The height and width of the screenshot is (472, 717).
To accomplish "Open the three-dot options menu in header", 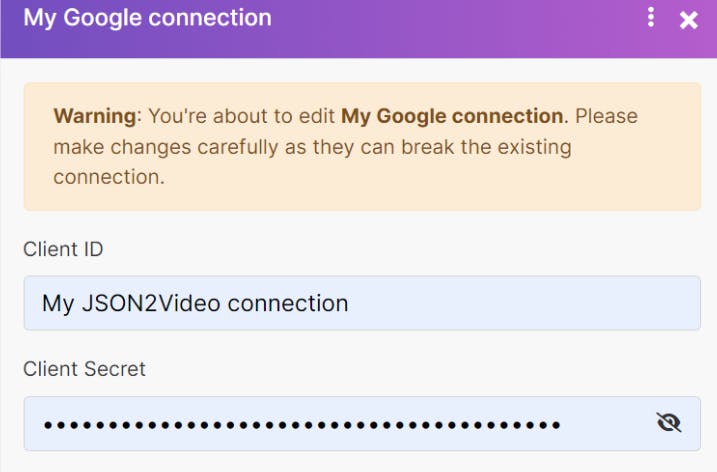I will [651, 18].
